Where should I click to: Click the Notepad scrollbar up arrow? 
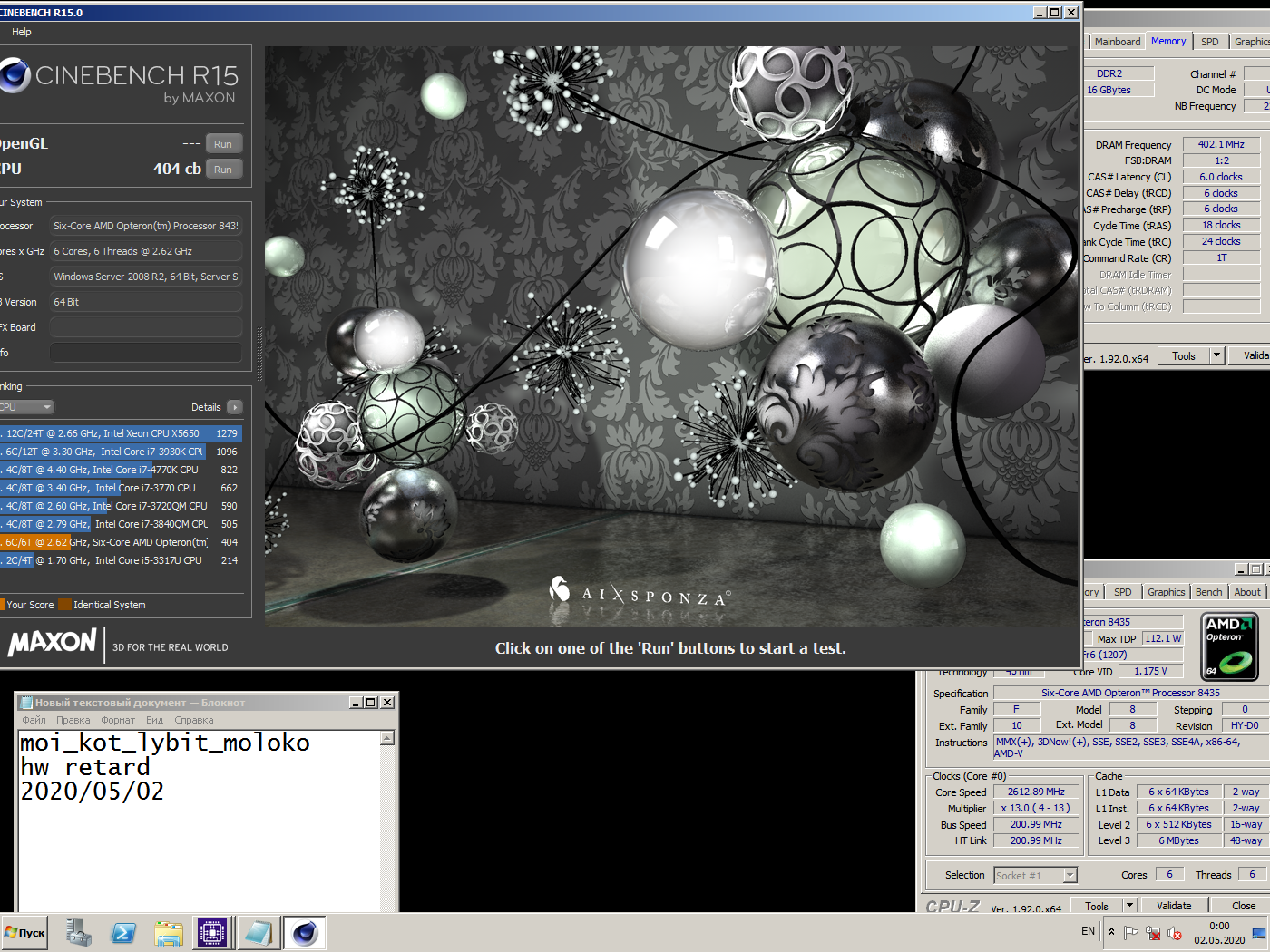387,738
